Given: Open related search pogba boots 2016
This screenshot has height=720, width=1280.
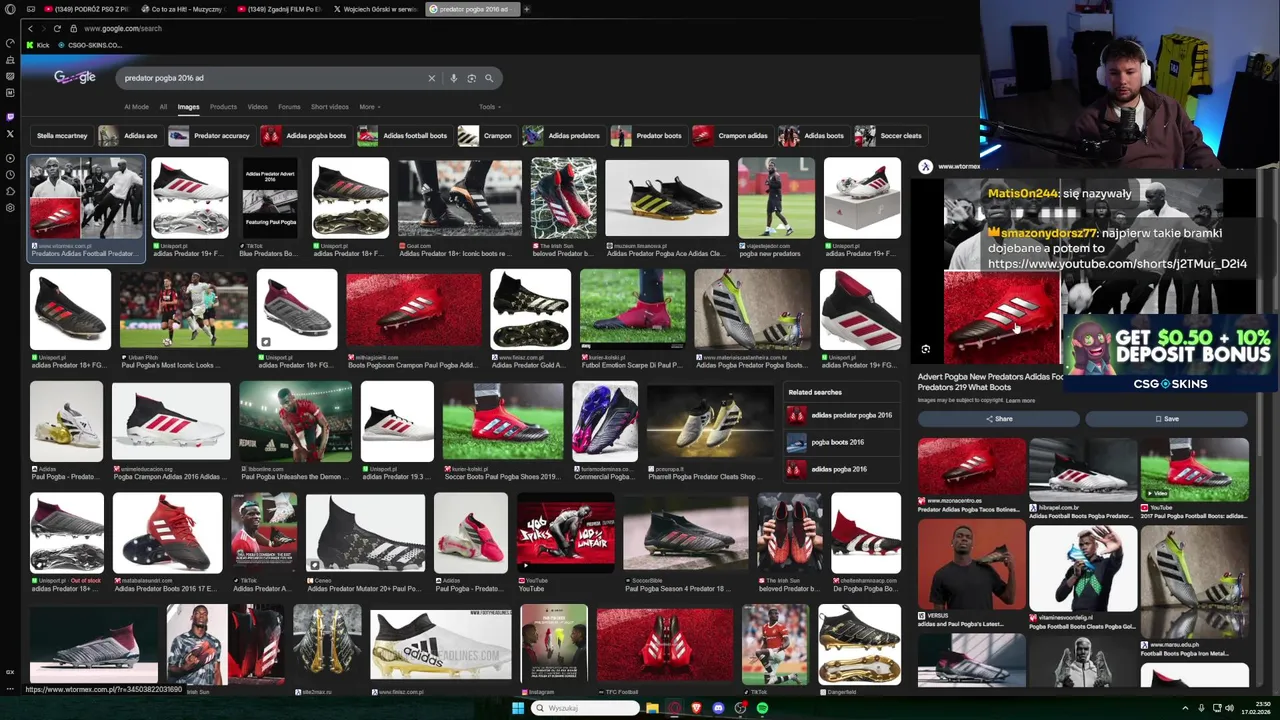Looking at the screenshot, I should [x=842, y=442].
